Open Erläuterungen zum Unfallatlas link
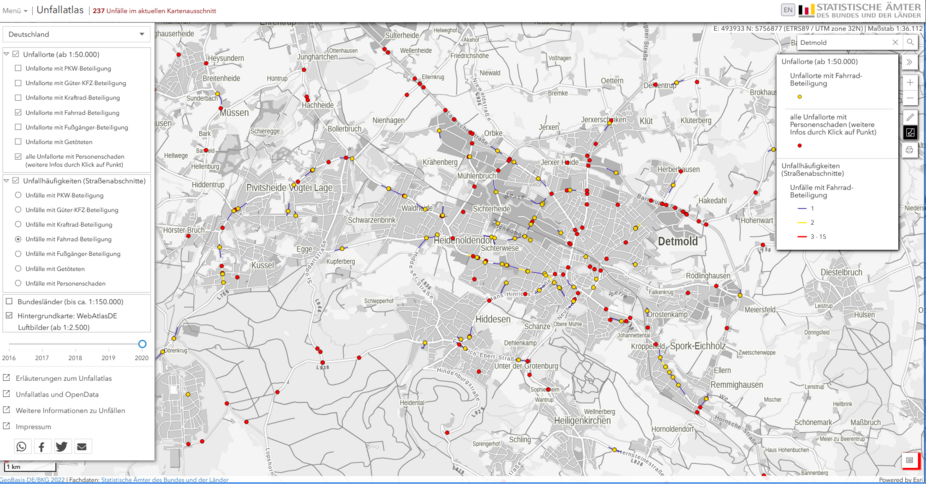Image resolution: width=926 pixels, height=484 pixels. point(64,378)
